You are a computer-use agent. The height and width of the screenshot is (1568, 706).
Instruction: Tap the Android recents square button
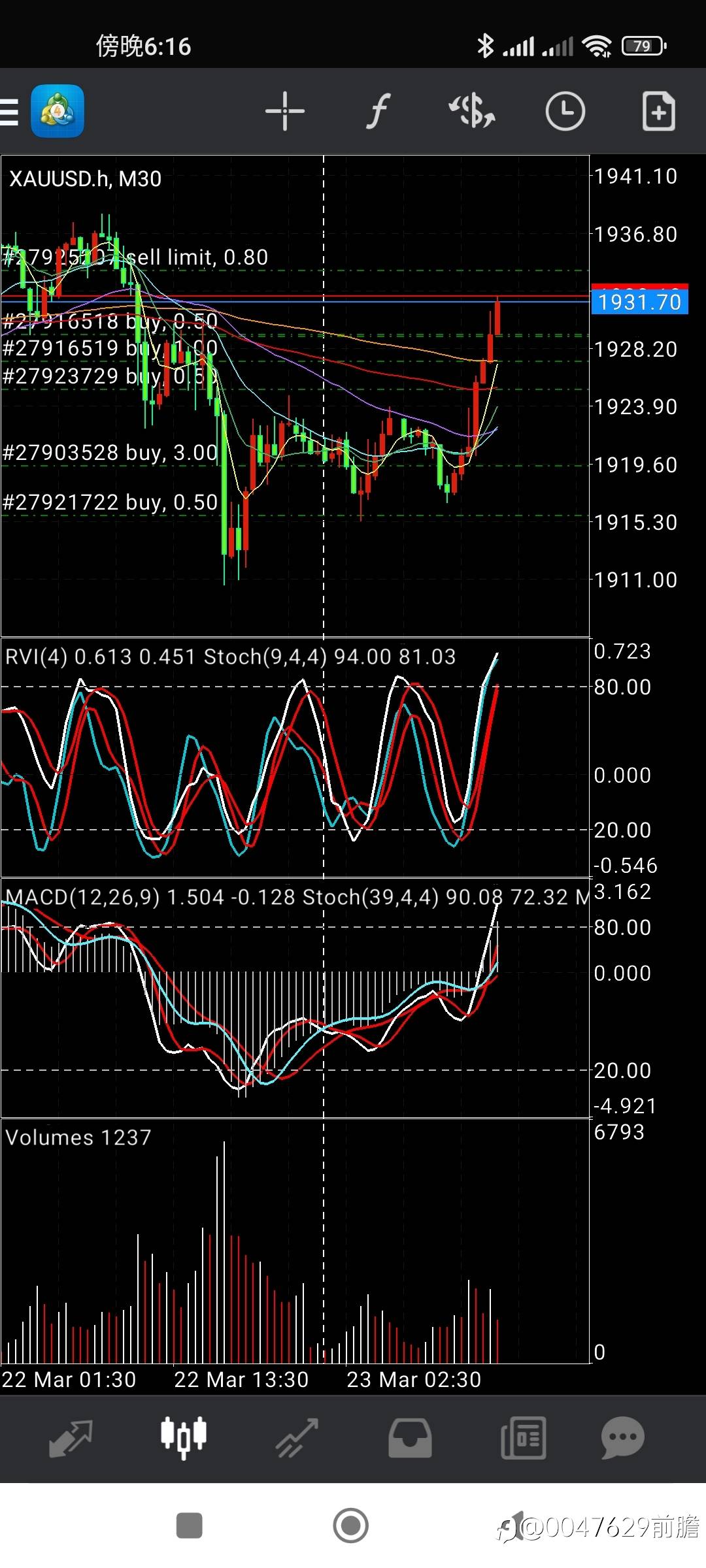pyautogui.click(x=190, y=1526)
